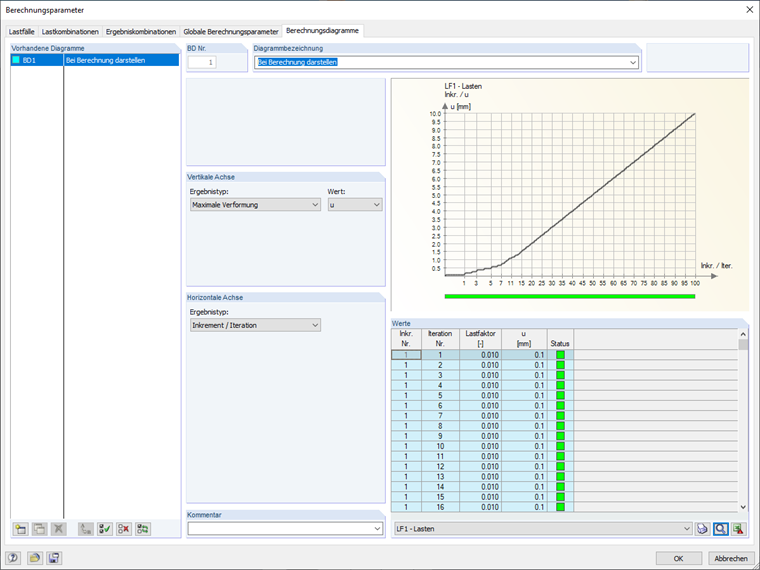
Task: Save settings with the floppy disk icon
Action: click(x=54, y=558)
